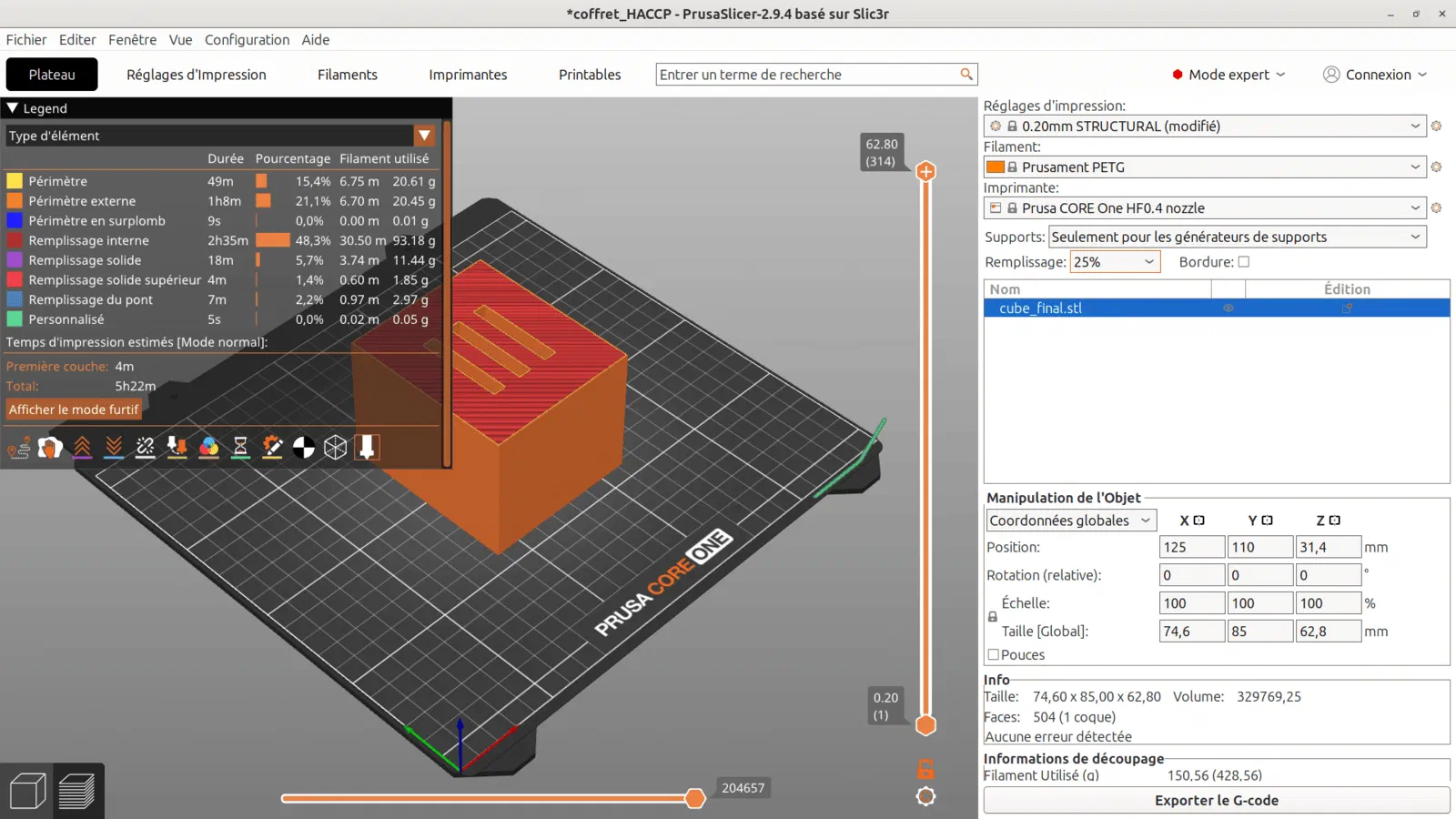This screenshot has width=1456, height=819.
Task: Open Supports dropdown
Action: pyautogui.click(x=1238, y=237)
